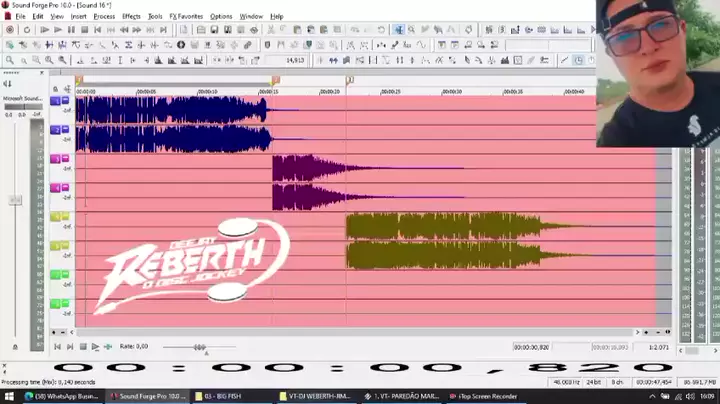The image size is (720, 404).
Task: Click the highlighted clock icon in the lower toolbar
Action: coord(578,60)
